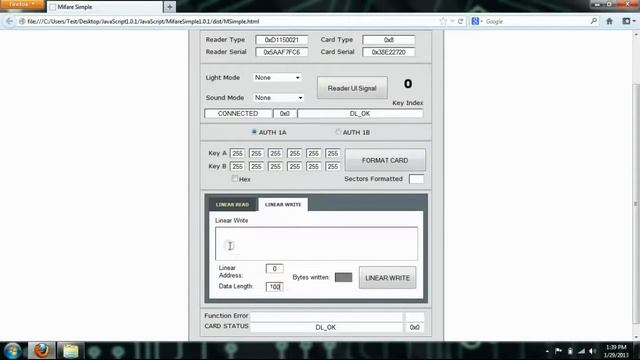Click the CONNECTED status field
The width and height of the screenshot is (640, 360).
tap(238, 113)
